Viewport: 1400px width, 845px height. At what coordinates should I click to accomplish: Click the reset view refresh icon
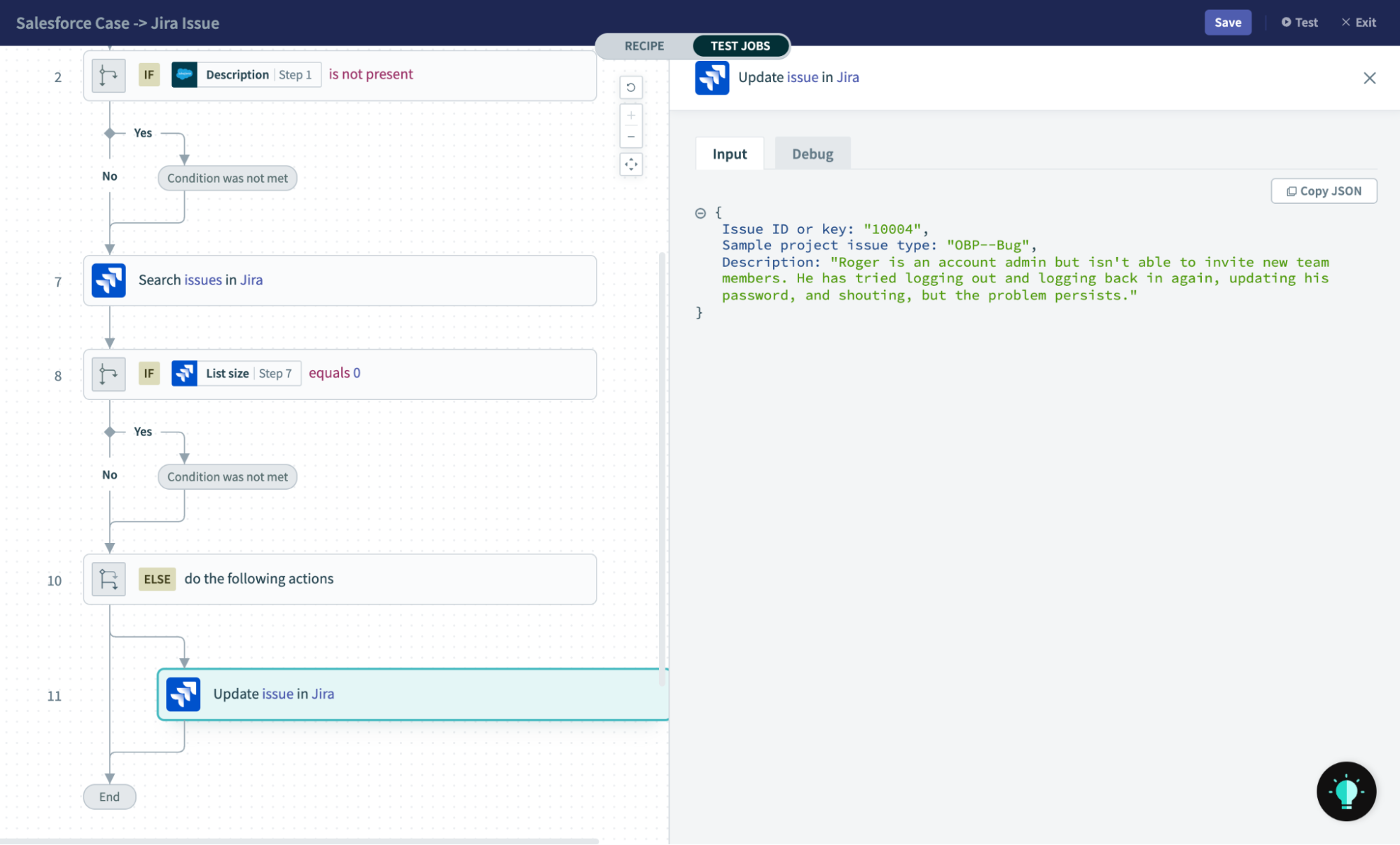point(631,88)
